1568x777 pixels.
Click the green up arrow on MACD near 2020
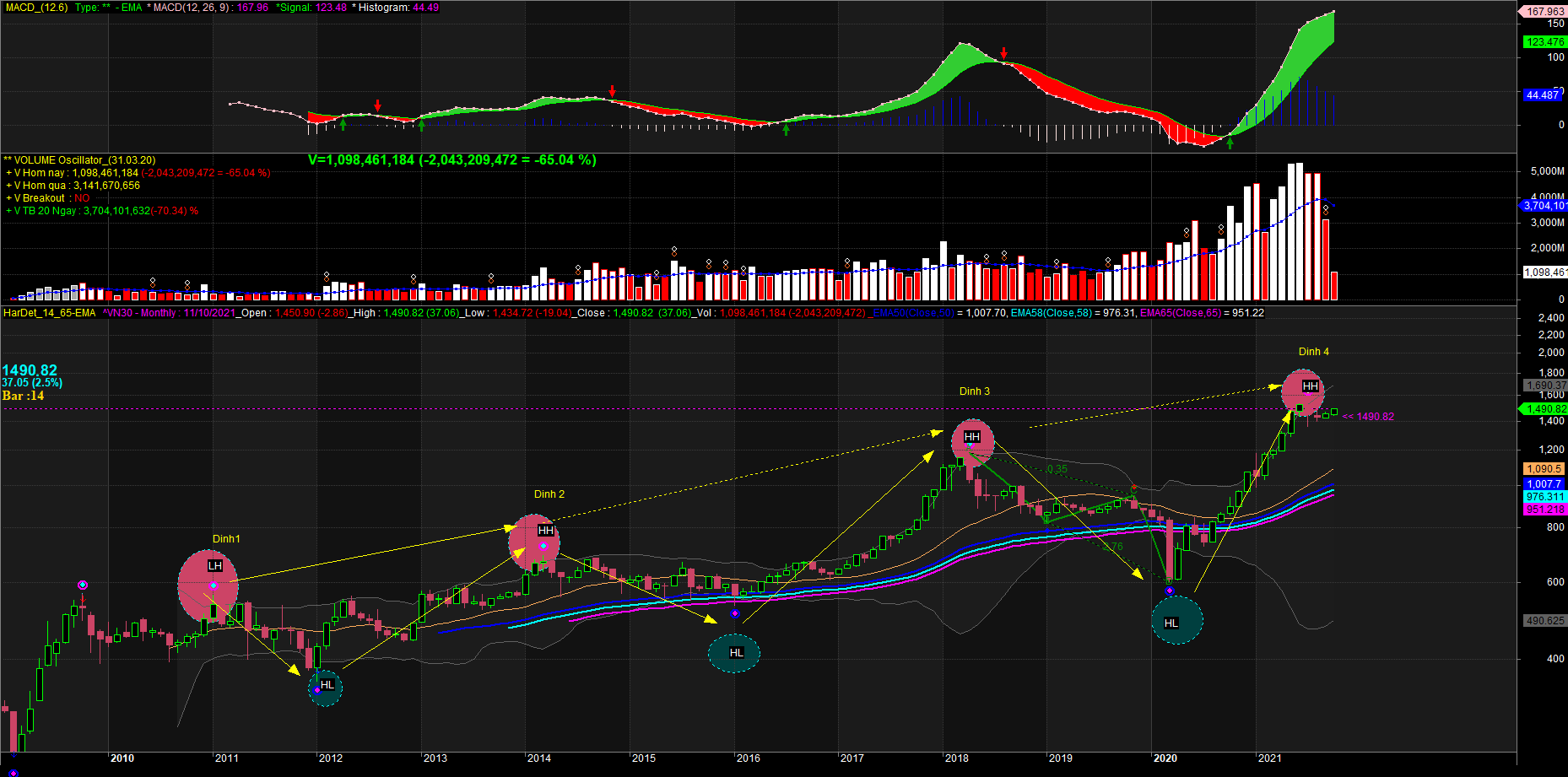[1230, 143]
